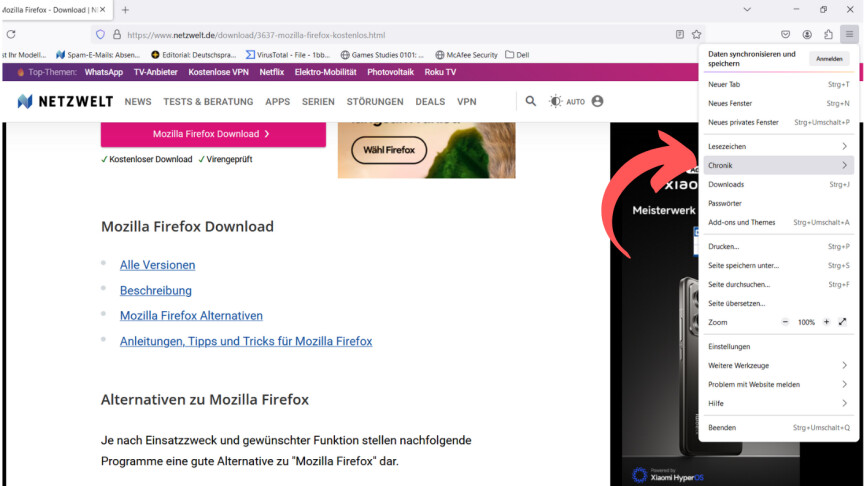Open VirusTotal bookmark

point(288,55)
